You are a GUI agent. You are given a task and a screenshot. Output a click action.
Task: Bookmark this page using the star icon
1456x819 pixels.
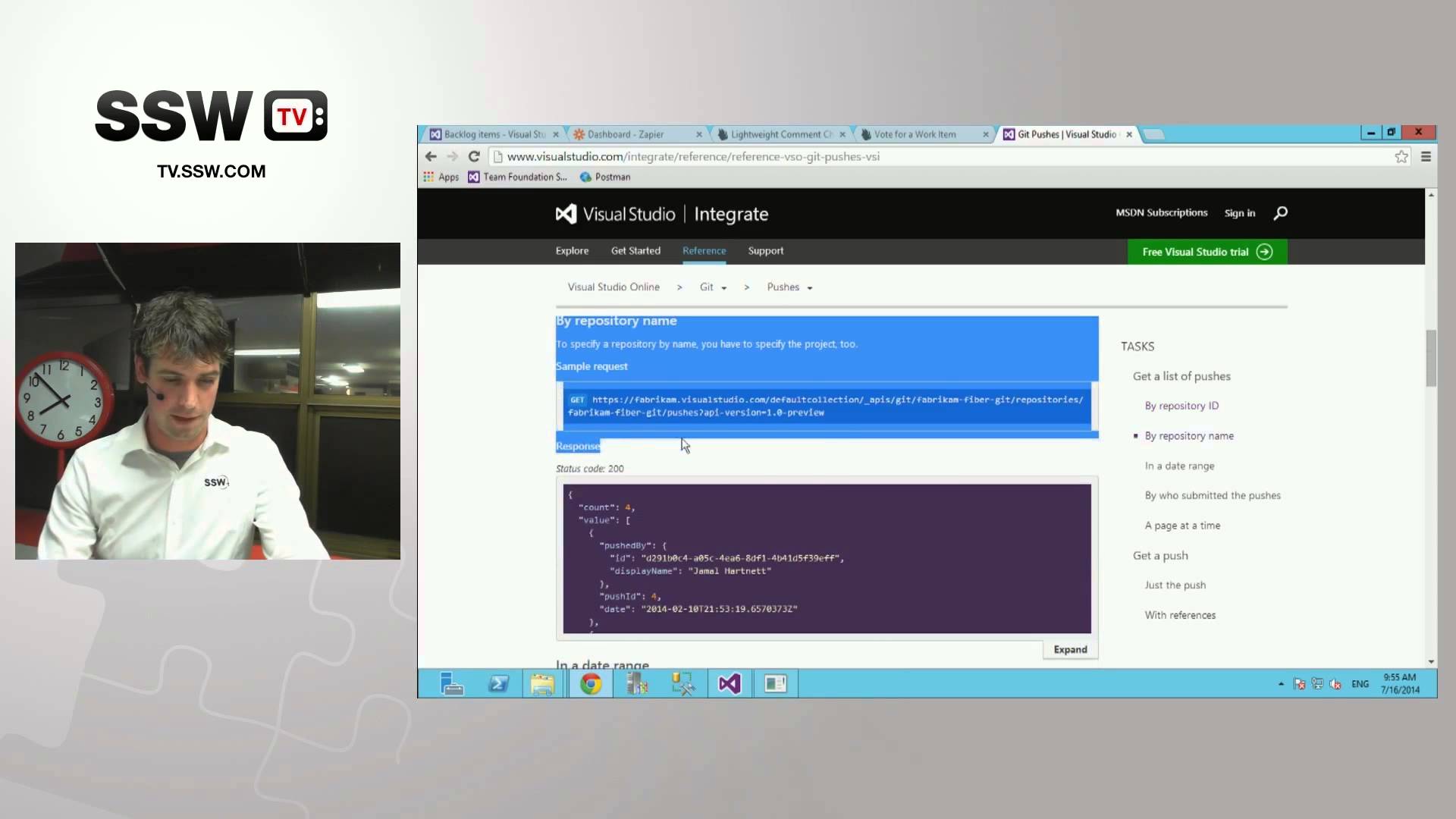click(x=1401, y=157)
